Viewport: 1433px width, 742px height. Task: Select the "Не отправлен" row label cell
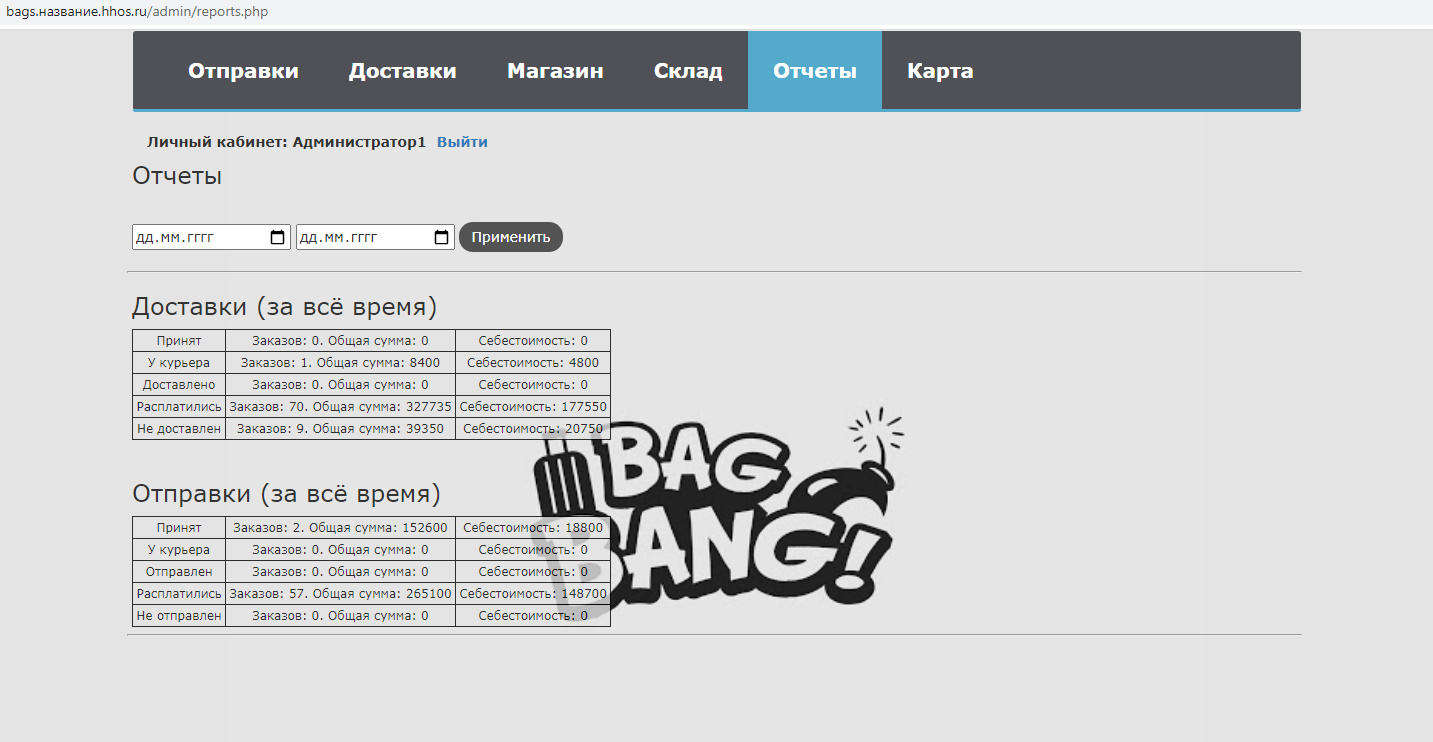click(179, 616)
